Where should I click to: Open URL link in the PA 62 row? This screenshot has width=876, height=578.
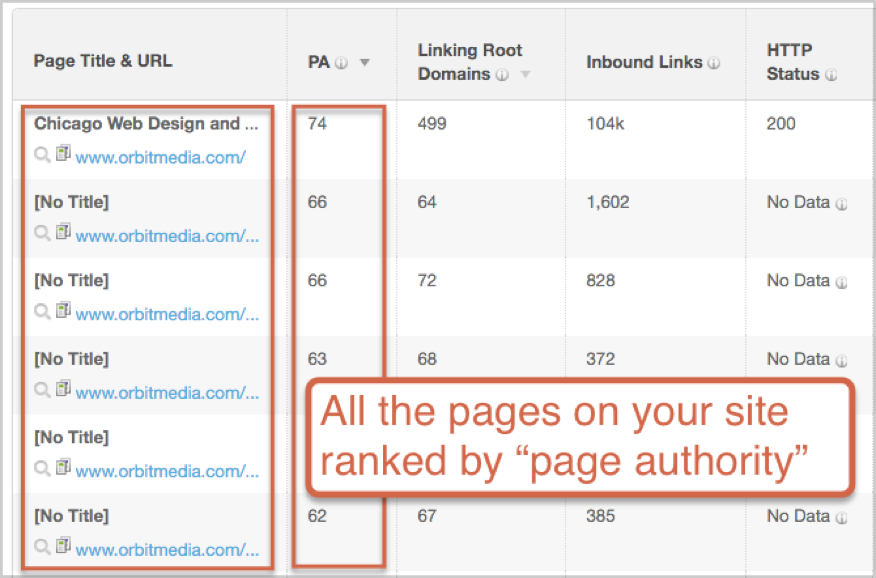point(167,550)
